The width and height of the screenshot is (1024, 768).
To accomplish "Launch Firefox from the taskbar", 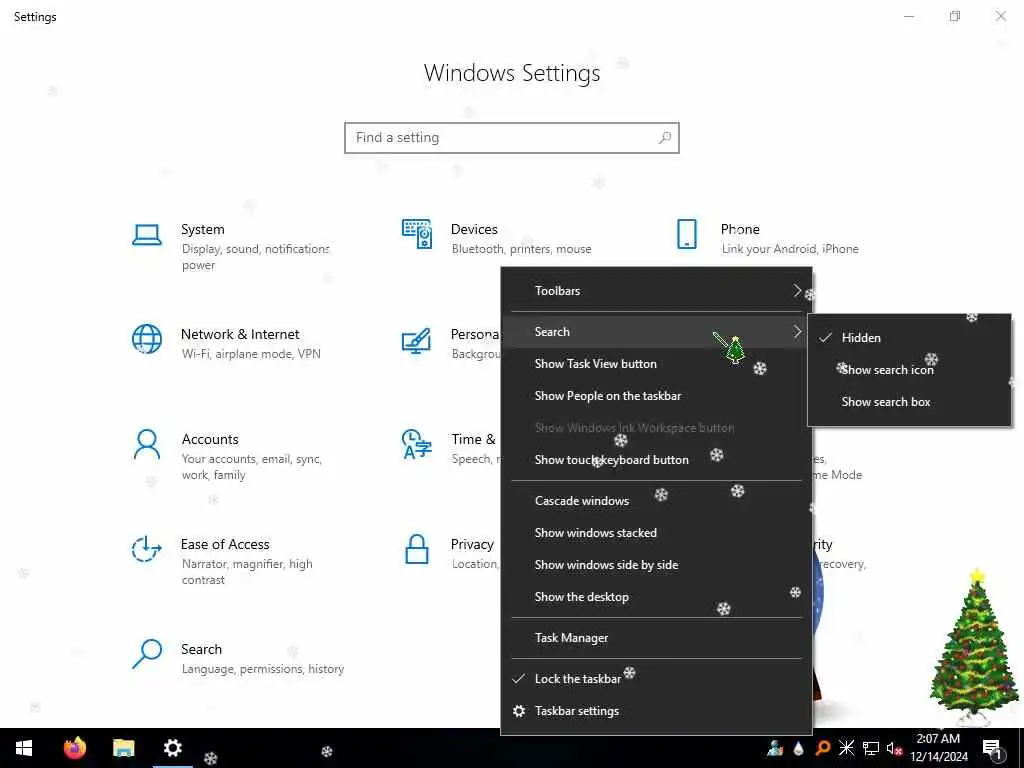I will coord(74,748).
